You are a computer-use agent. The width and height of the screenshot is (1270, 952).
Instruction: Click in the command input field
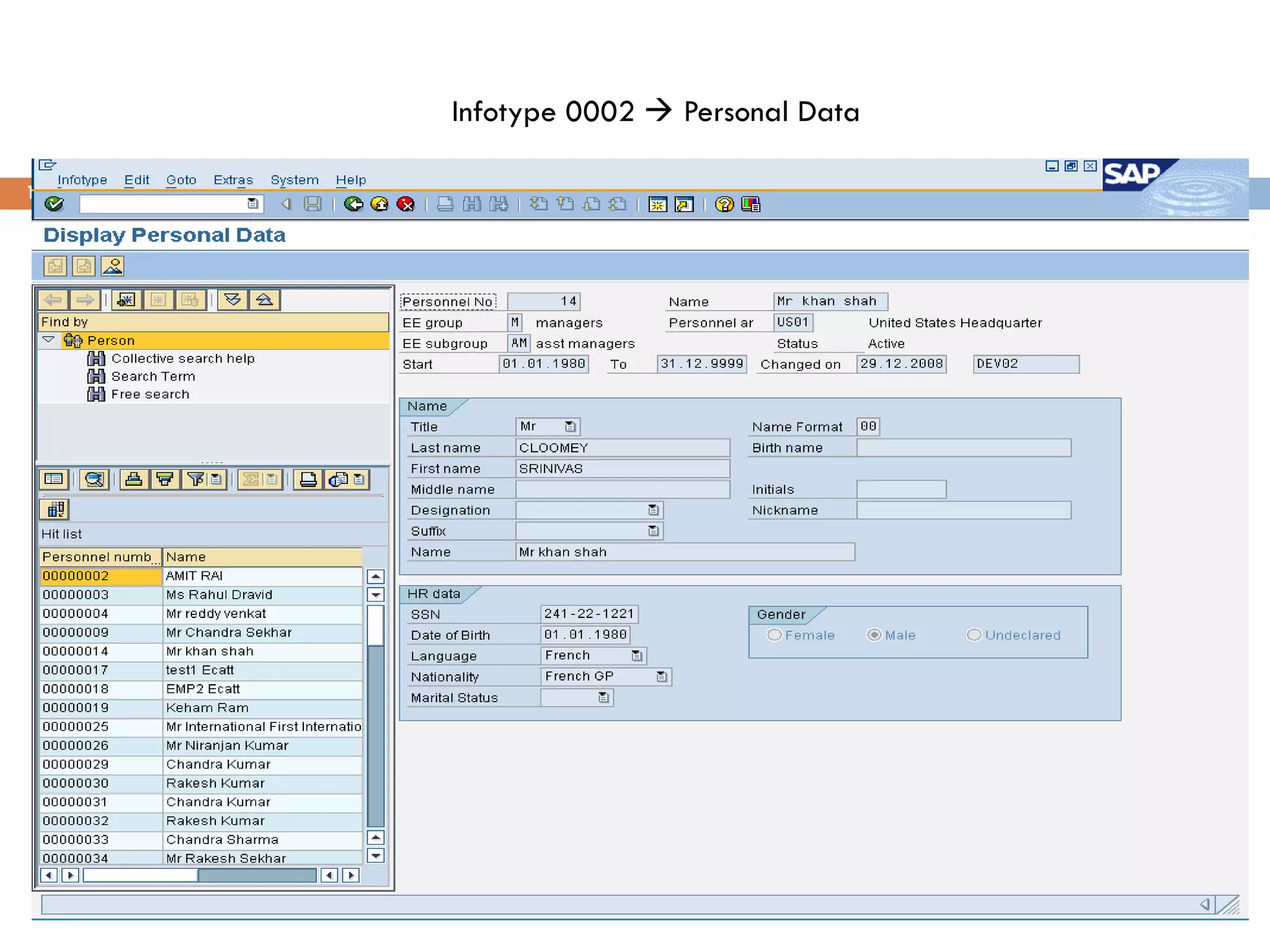coord(163,203)
